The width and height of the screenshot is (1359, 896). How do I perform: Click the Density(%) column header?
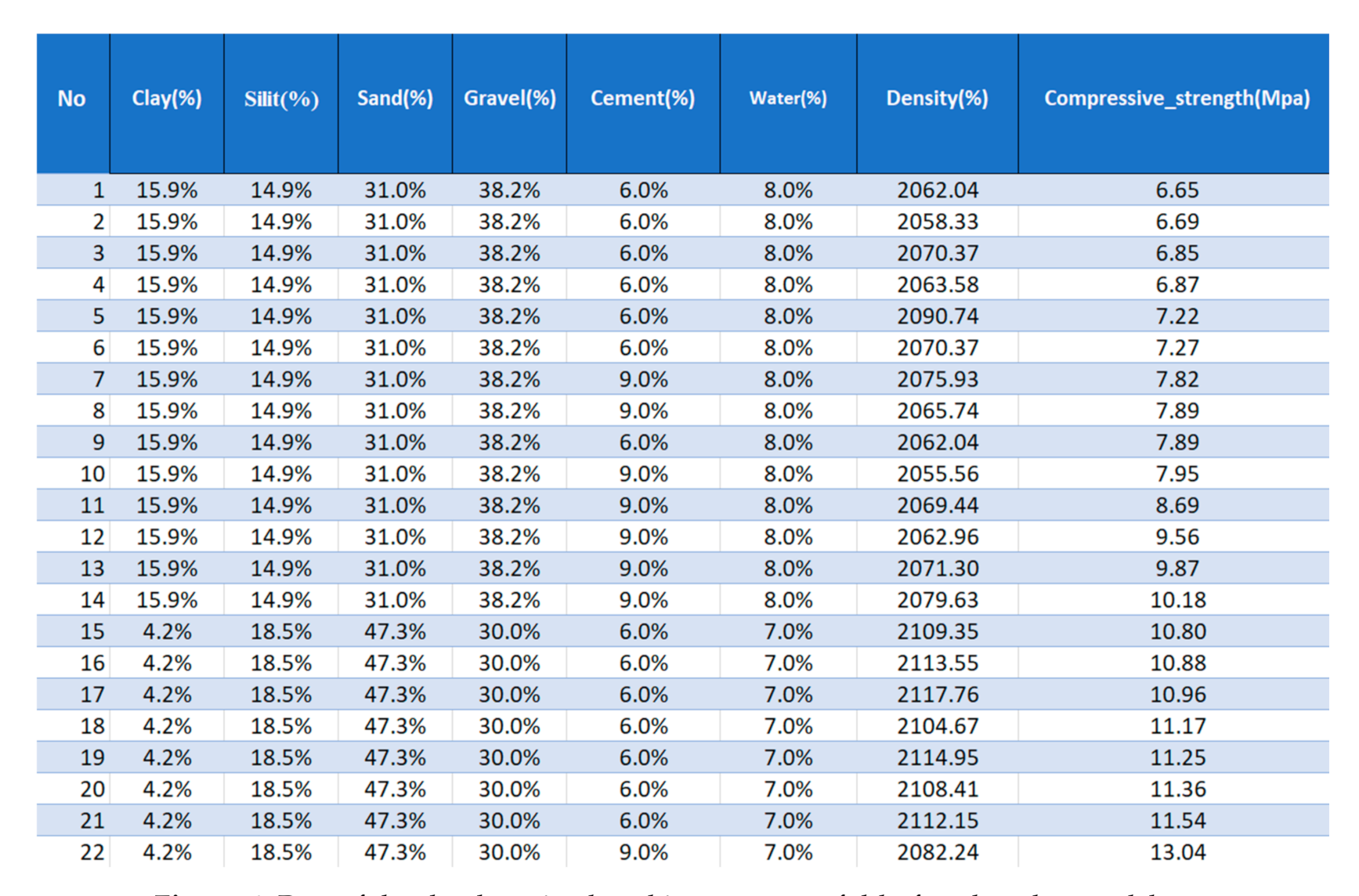(937, 99)
